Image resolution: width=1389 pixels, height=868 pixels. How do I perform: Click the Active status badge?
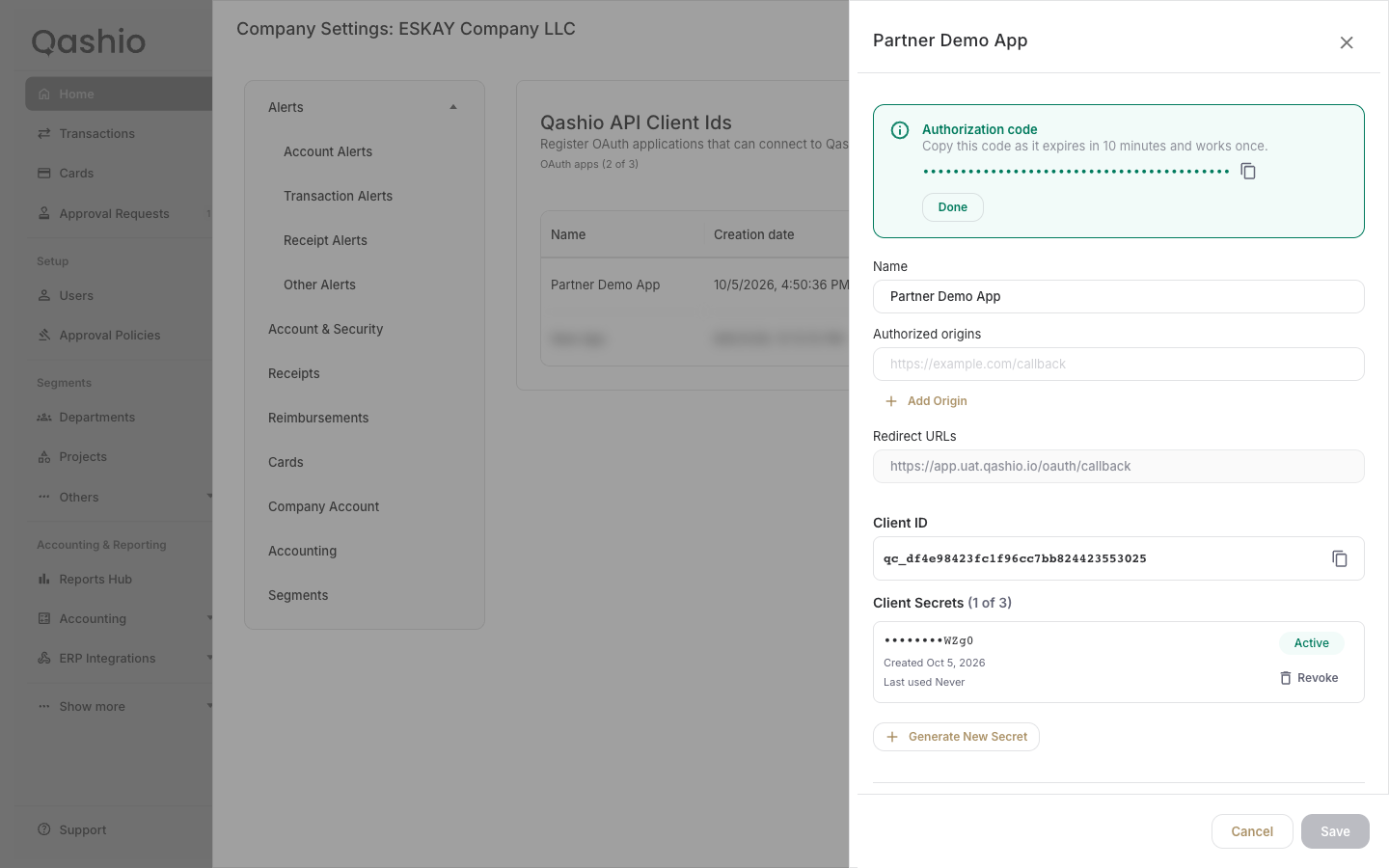[x=1312, y=643]
